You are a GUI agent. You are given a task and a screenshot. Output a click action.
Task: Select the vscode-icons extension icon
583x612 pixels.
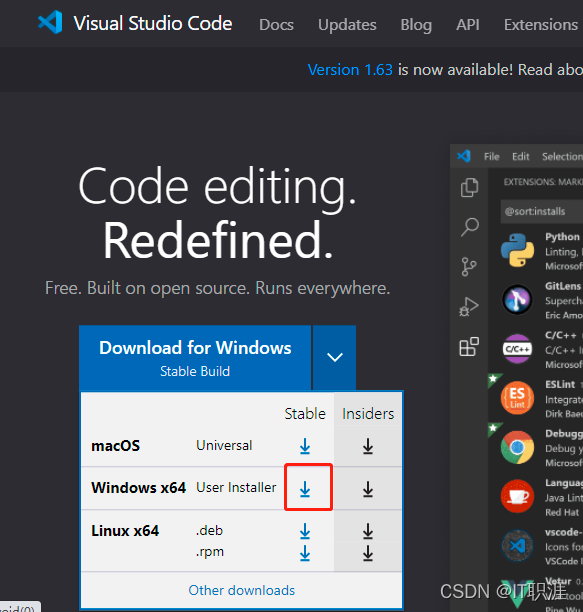click(517, 546)
